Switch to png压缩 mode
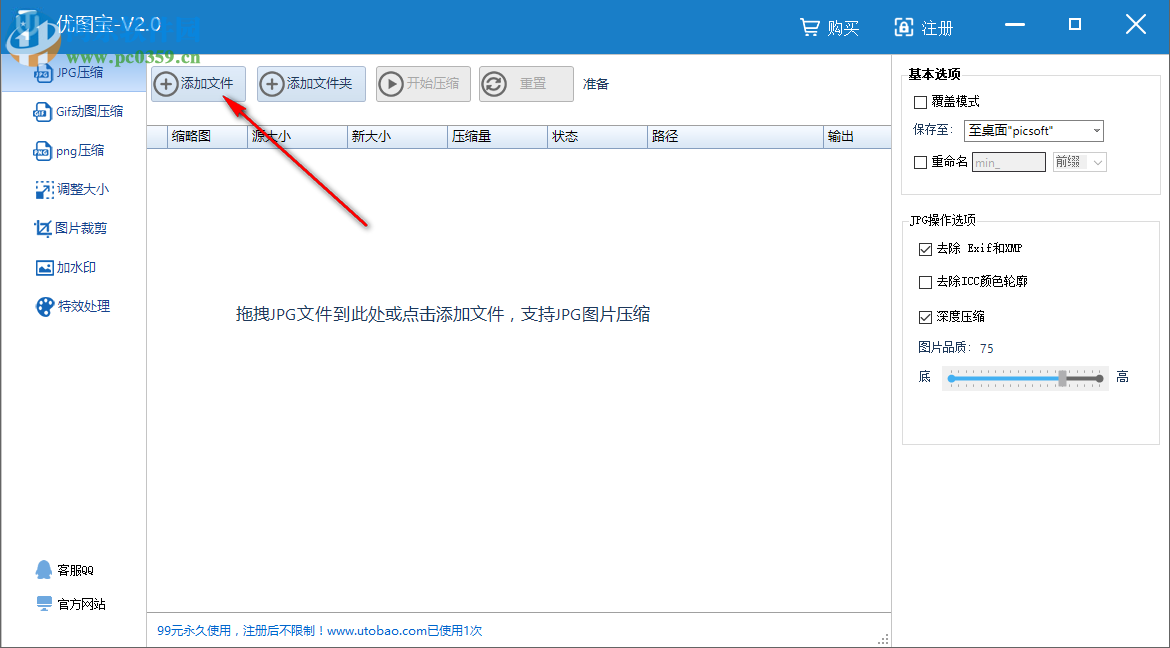The height and width of the screenshot is (648, 1170). point(69,151)
